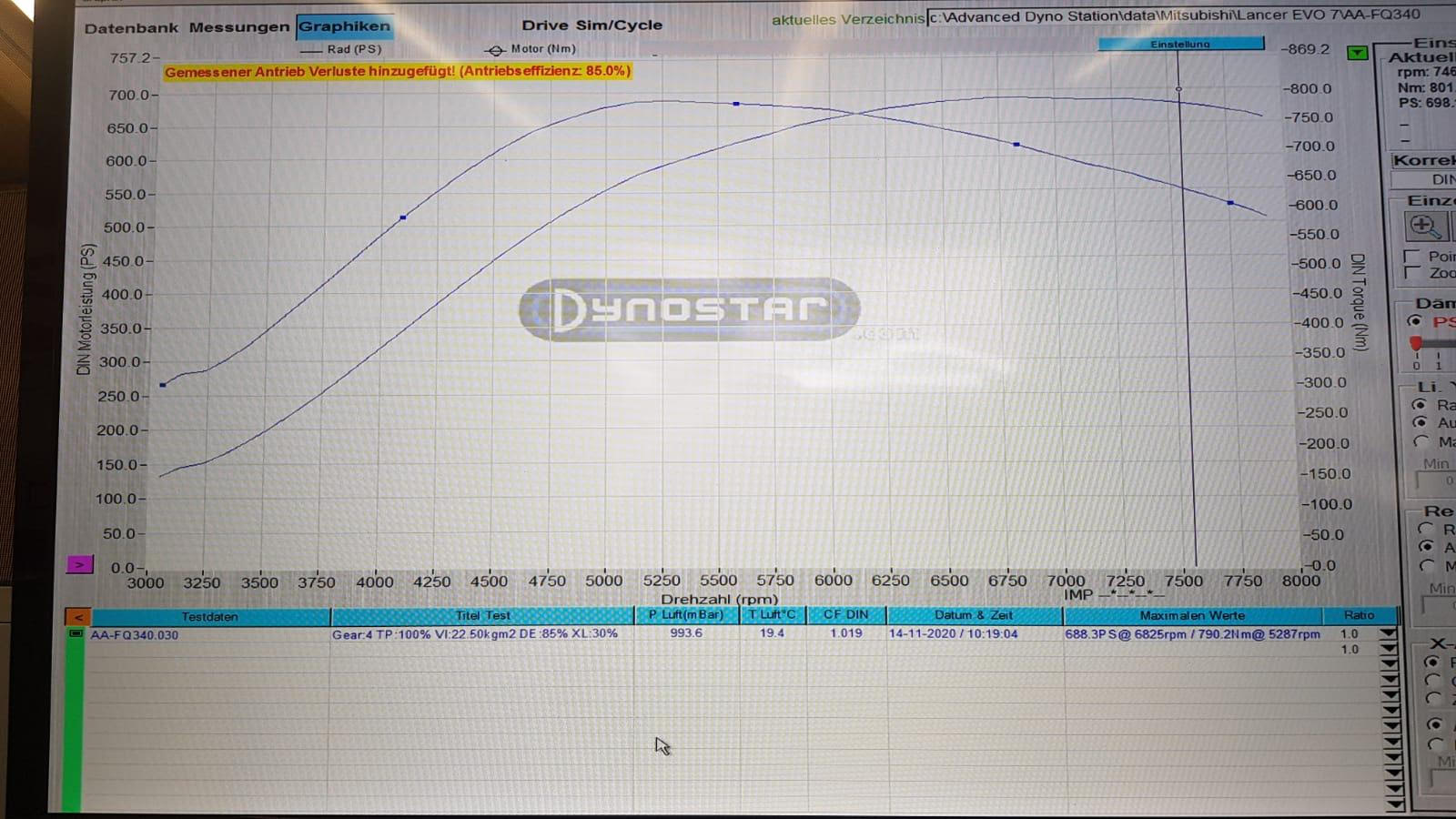The height and width of the screenshot is (819, 1456).
Task: Click the 993.6 air pressure cell
Action: 686,632
